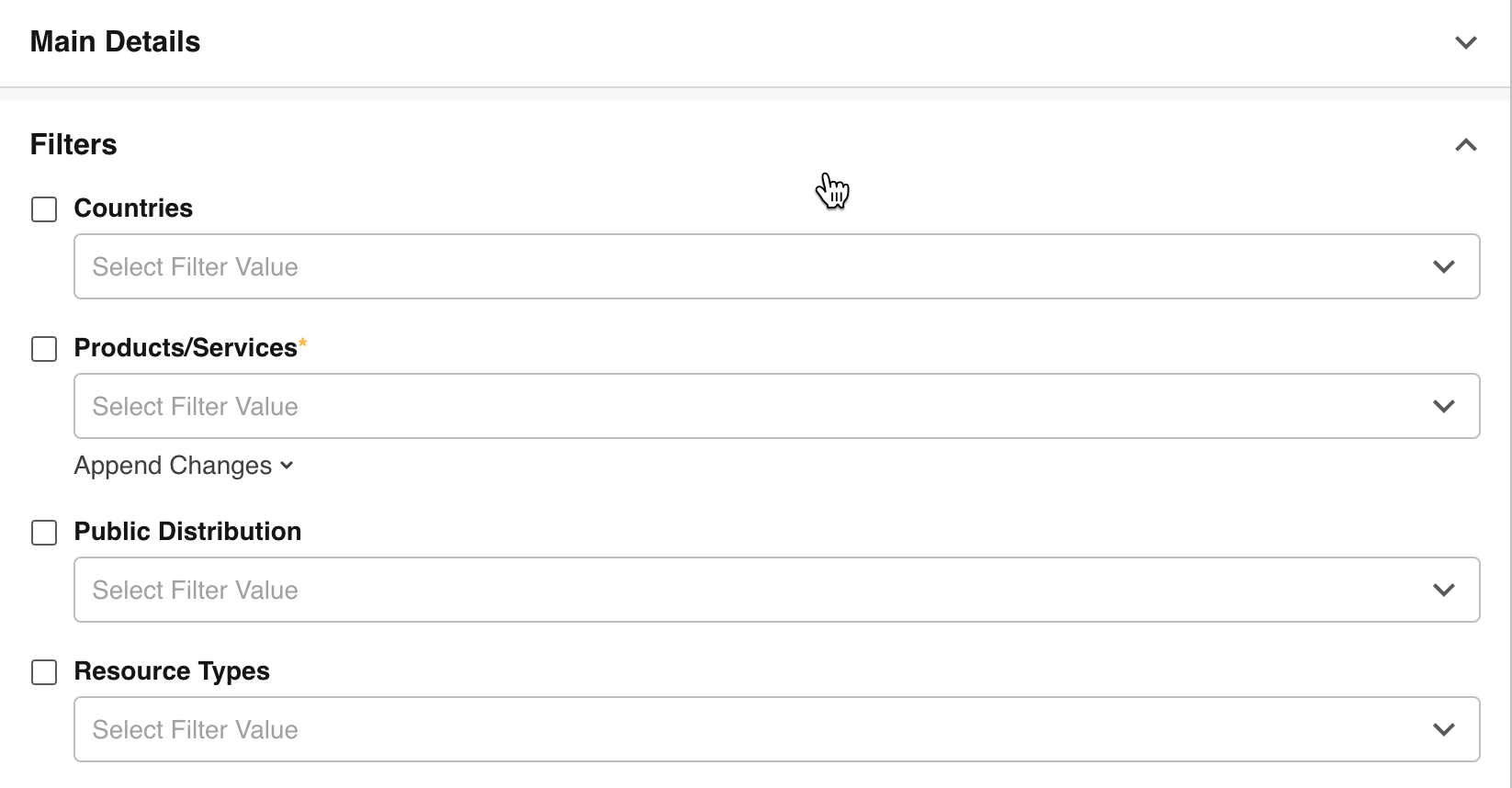Click the Countries dropdown arrow icon
The image size is (1512, 788).
coord(1443,267)
